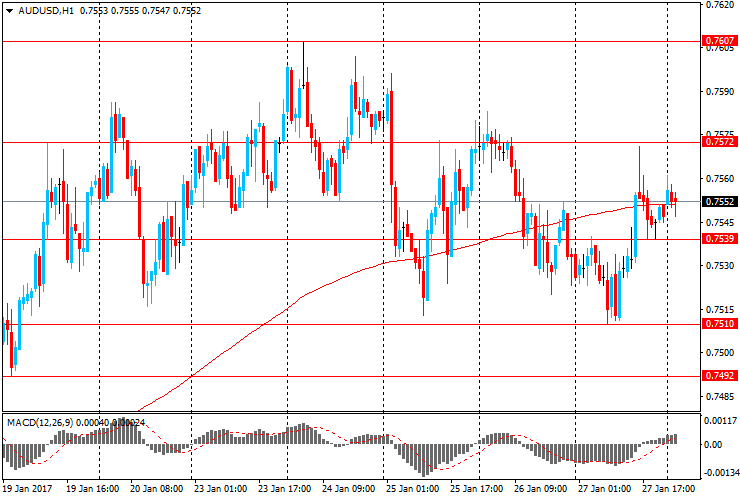740x500 pixels.
Task: Click the 19 Jan 2017 date label
Action: click(x=29, y=490)
